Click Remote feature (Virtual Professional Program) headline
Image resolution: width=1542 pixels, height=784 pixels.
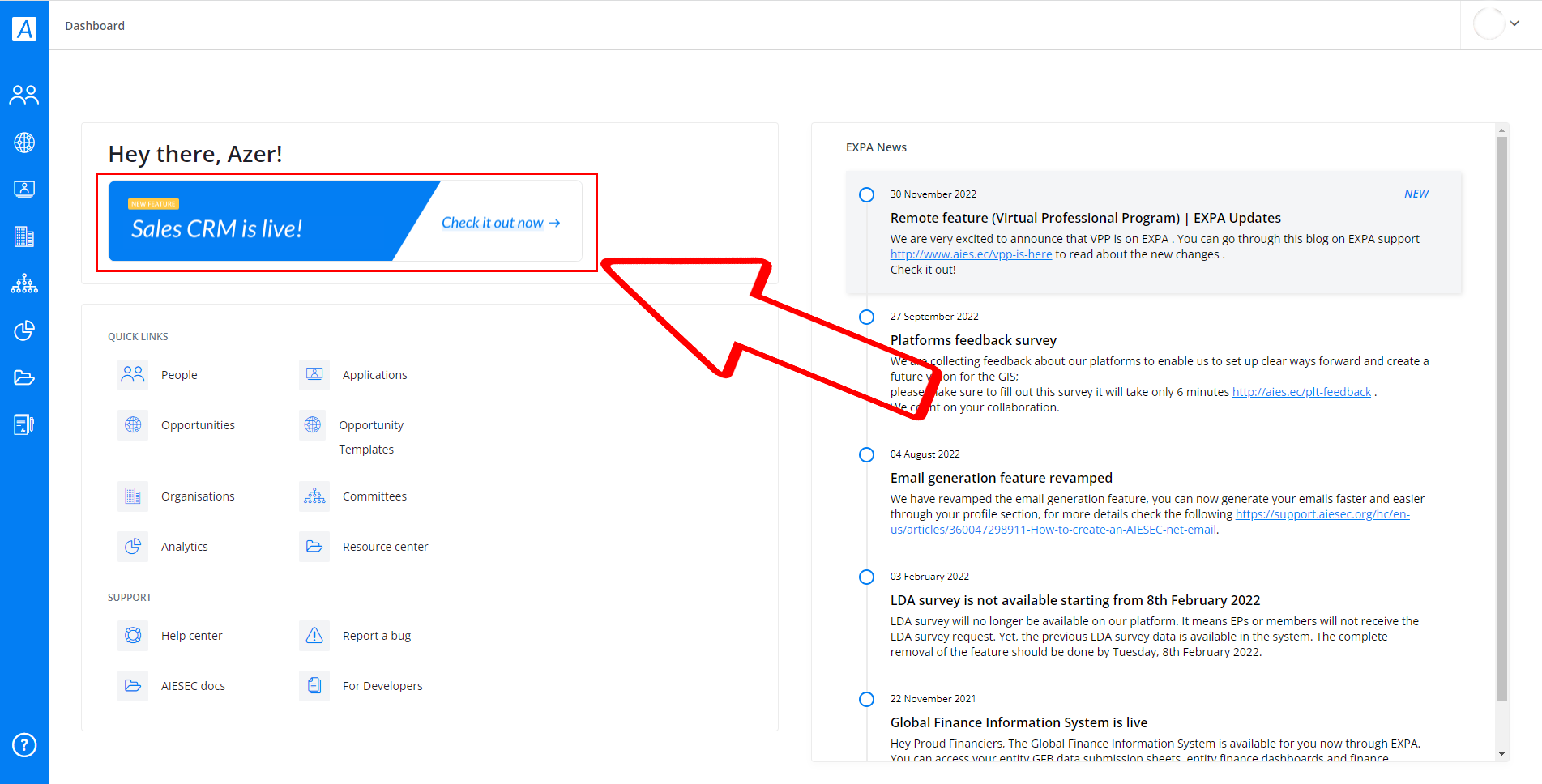coord(1086,218)
